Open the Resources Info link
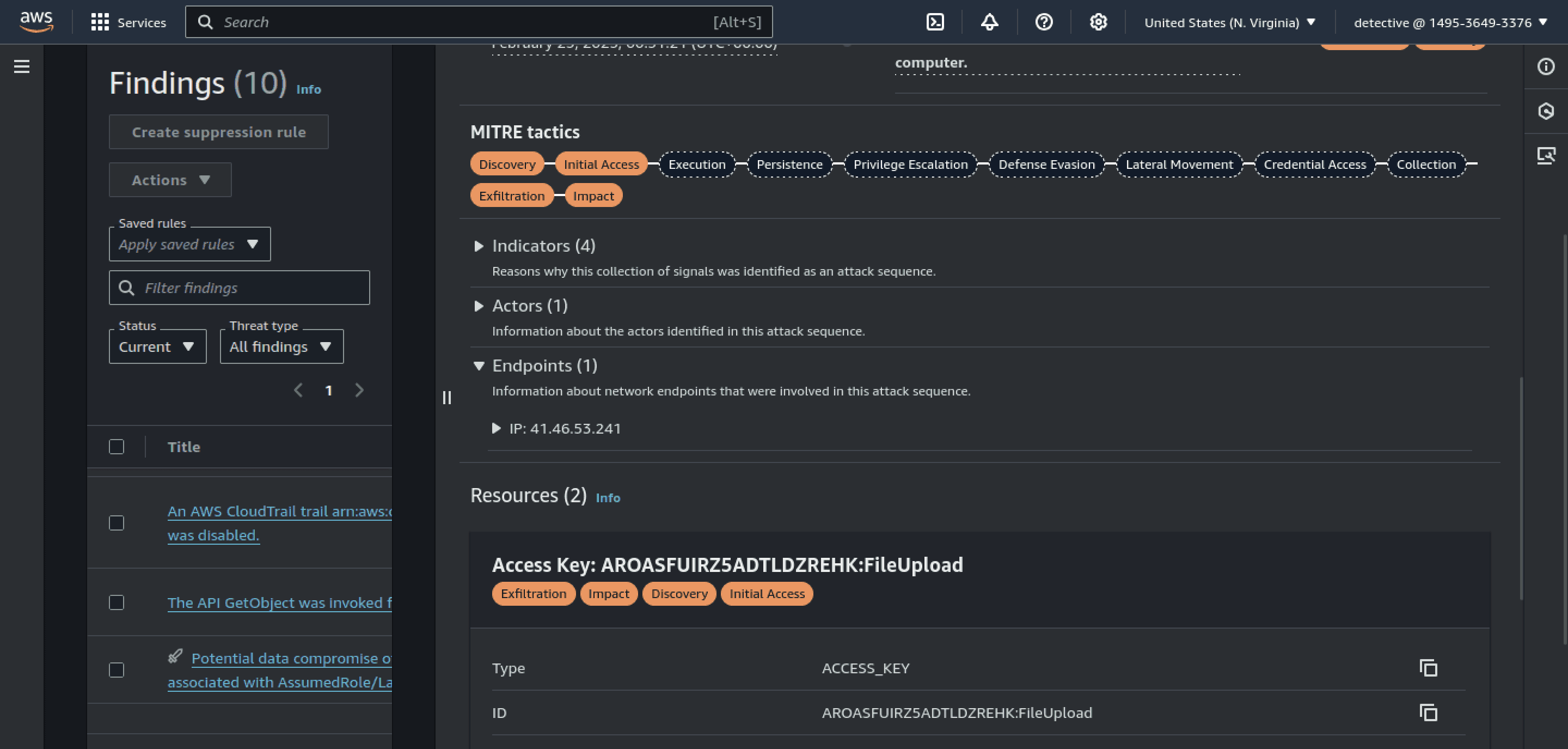Image resolution: width=1568 pixels, height=749 pixels. pos(608,497)
